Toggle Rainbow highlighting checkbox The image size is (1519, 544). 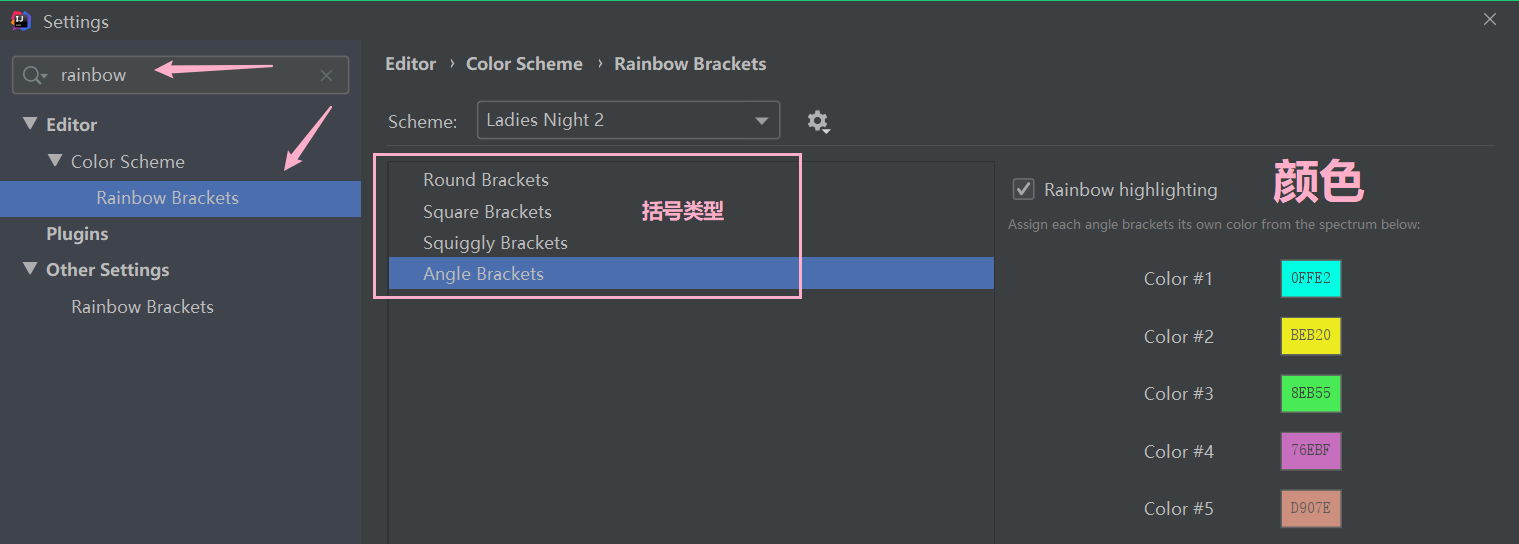(x=1023, y=189)
